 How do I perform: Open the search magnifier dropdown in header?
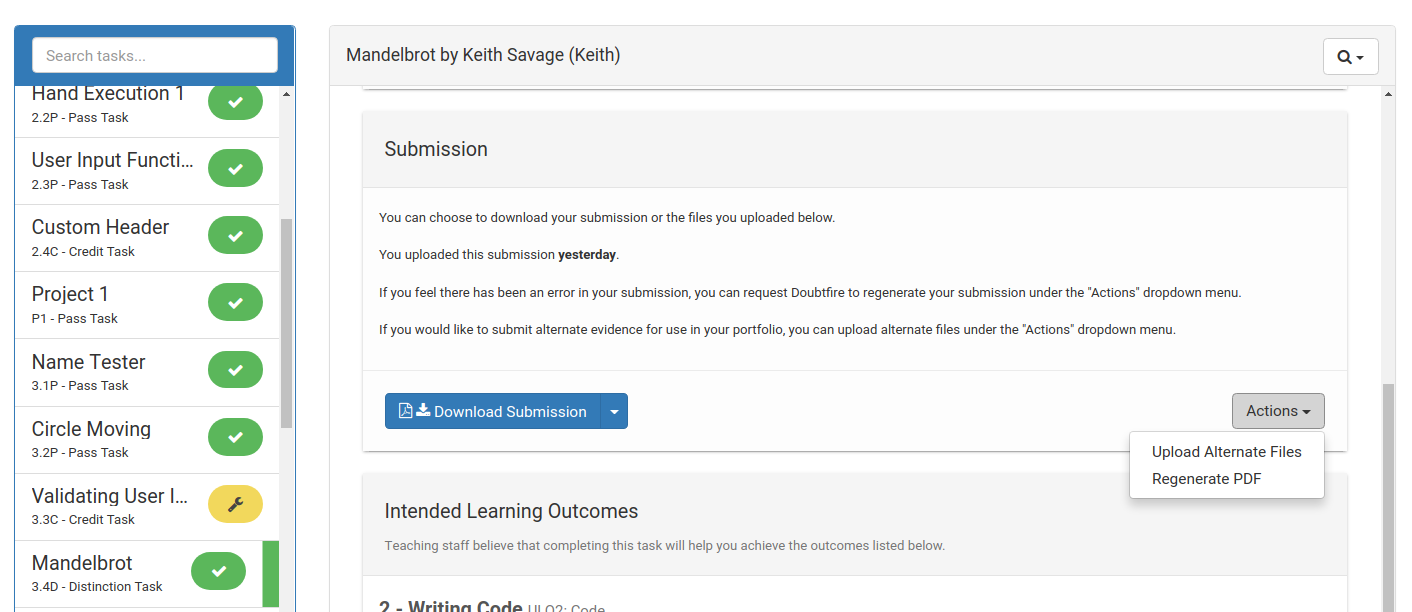pos(1350,57)
